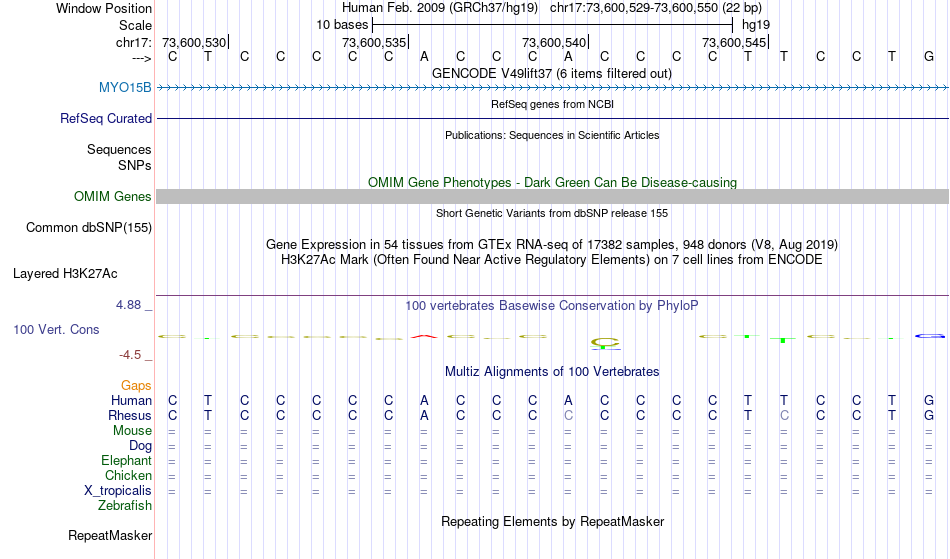Screen dimensions: 950x559
Task: Click the Zebrafish species label
Action: (x=125, y=506)
